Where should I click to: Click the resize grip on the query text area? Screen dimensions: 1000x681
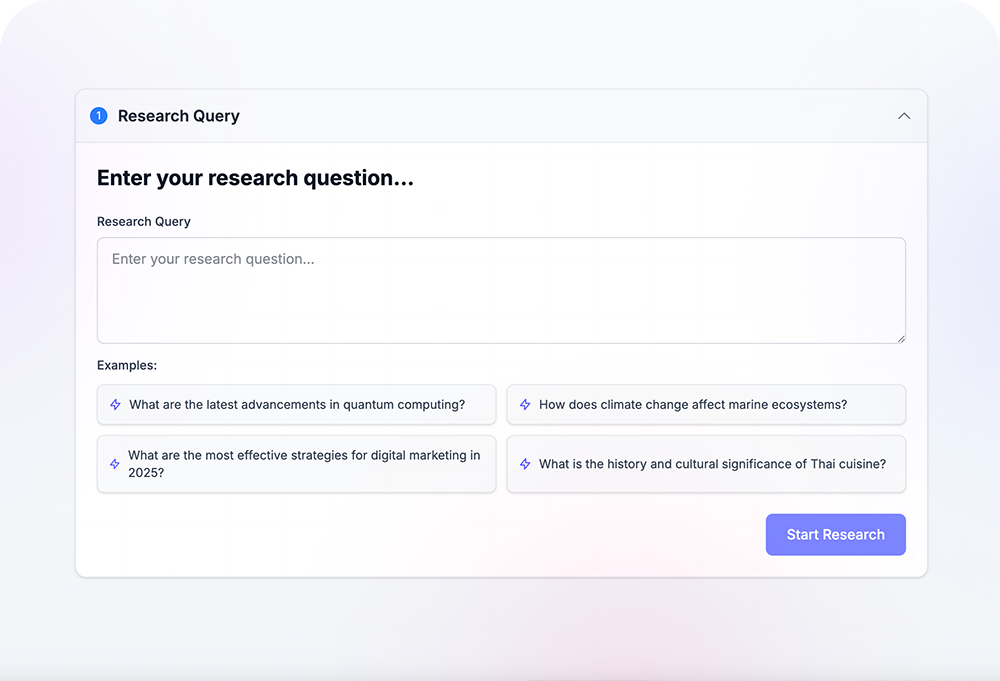(901, 338)
